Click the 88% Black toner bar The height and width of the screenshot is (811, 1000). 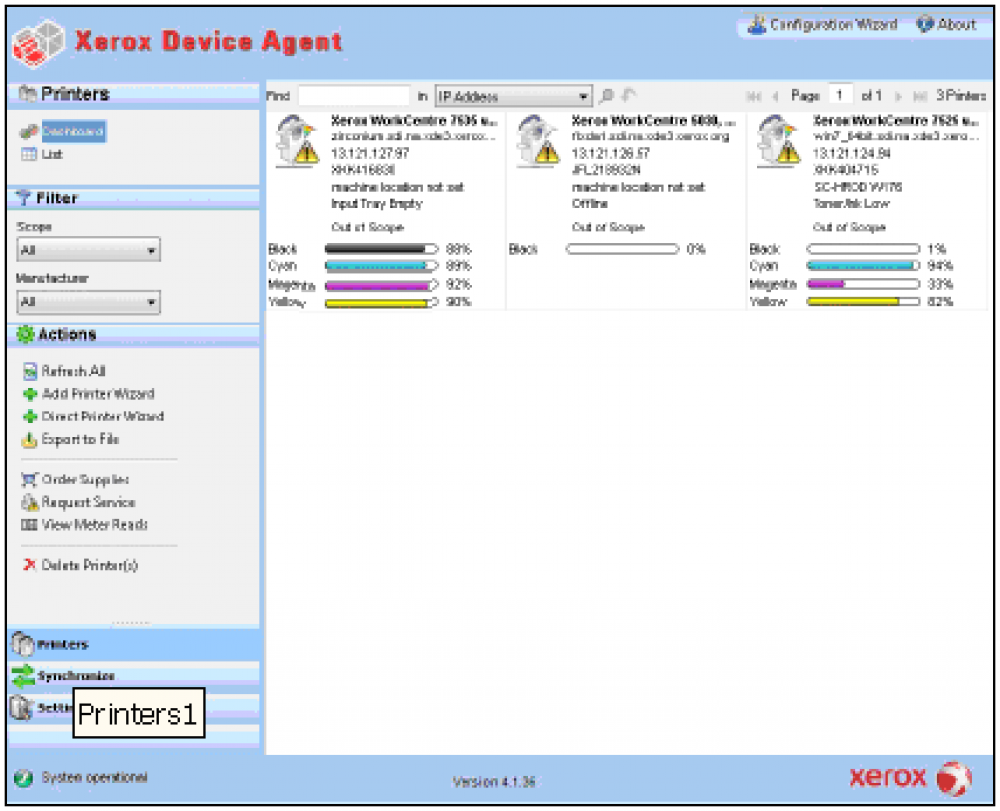pyautogui.click(x=381, y=249)
